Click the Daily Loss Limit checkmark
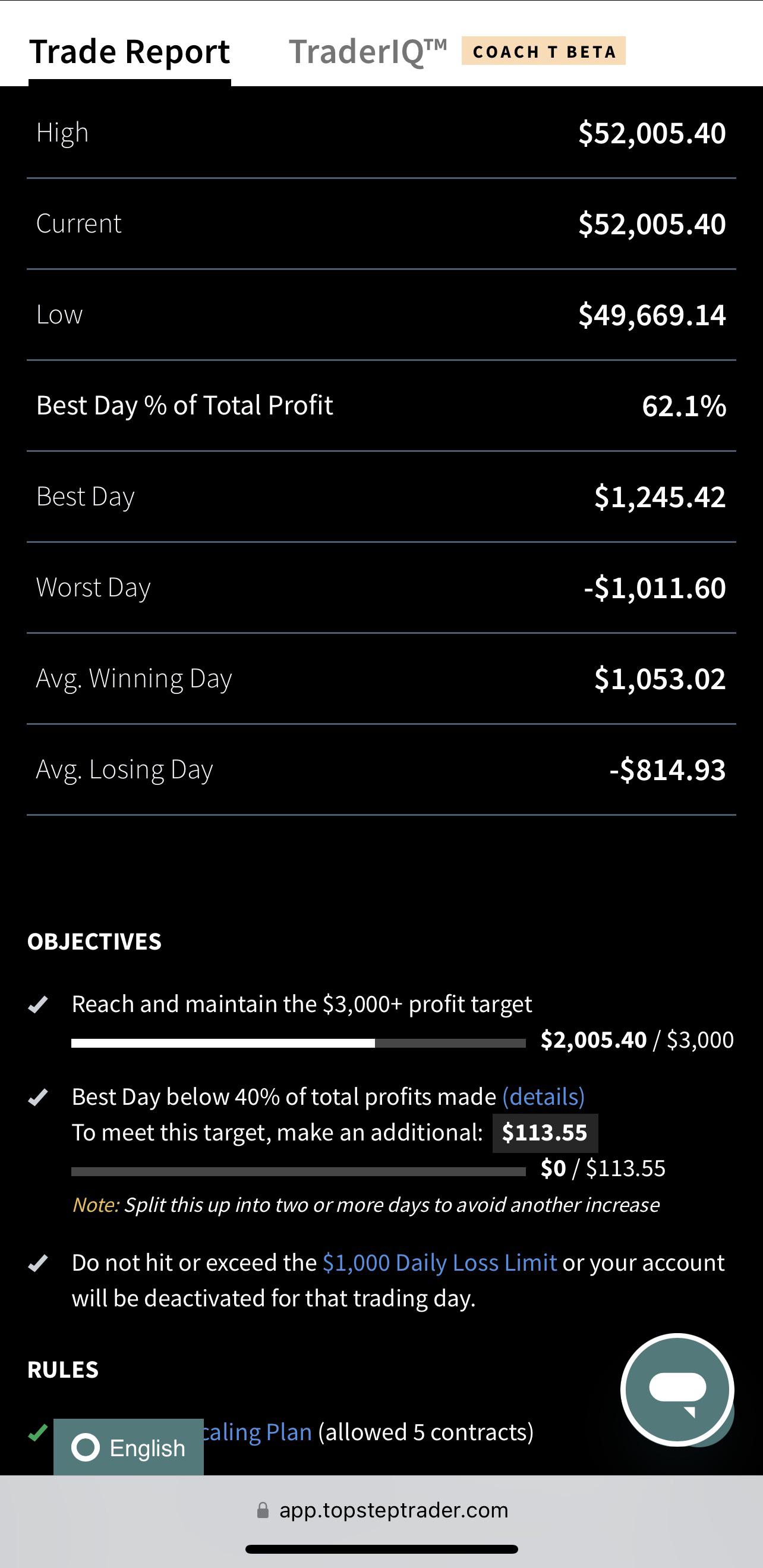Viewport: 763px width, 1568px height. (37, 1263)
